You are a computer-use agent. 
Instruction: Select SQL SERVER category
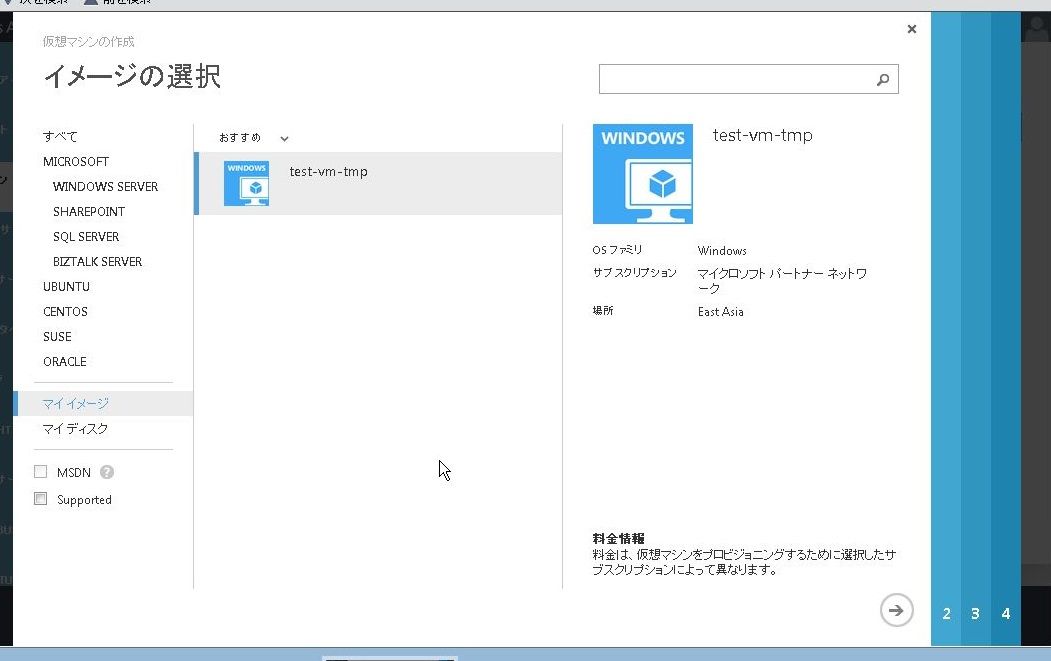pos(86,237)
